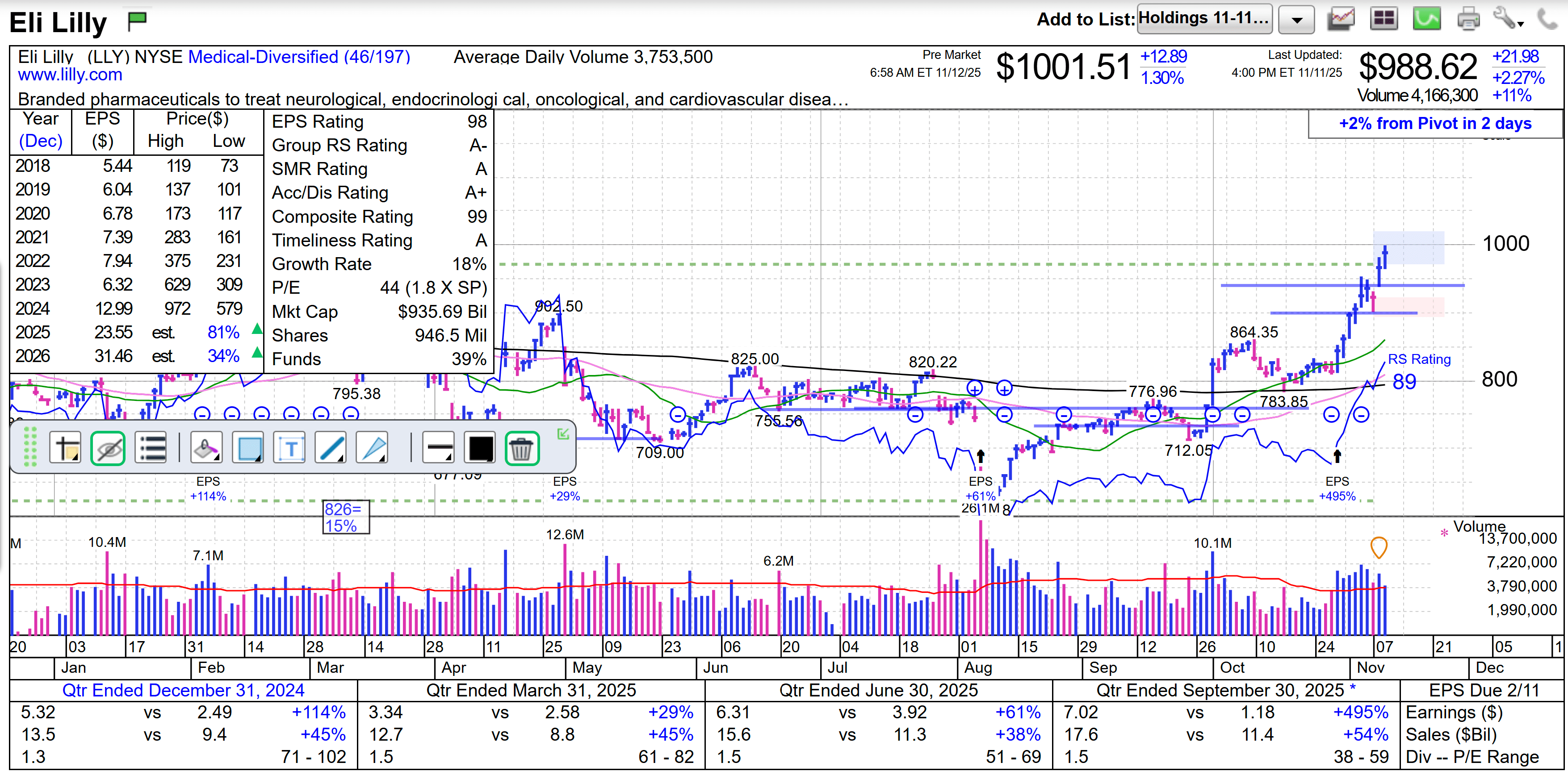Image resolution: width=1568 pixels, height=771 pixels.
Task: Click the trash delete drawings icon
Action: point(522,449)
